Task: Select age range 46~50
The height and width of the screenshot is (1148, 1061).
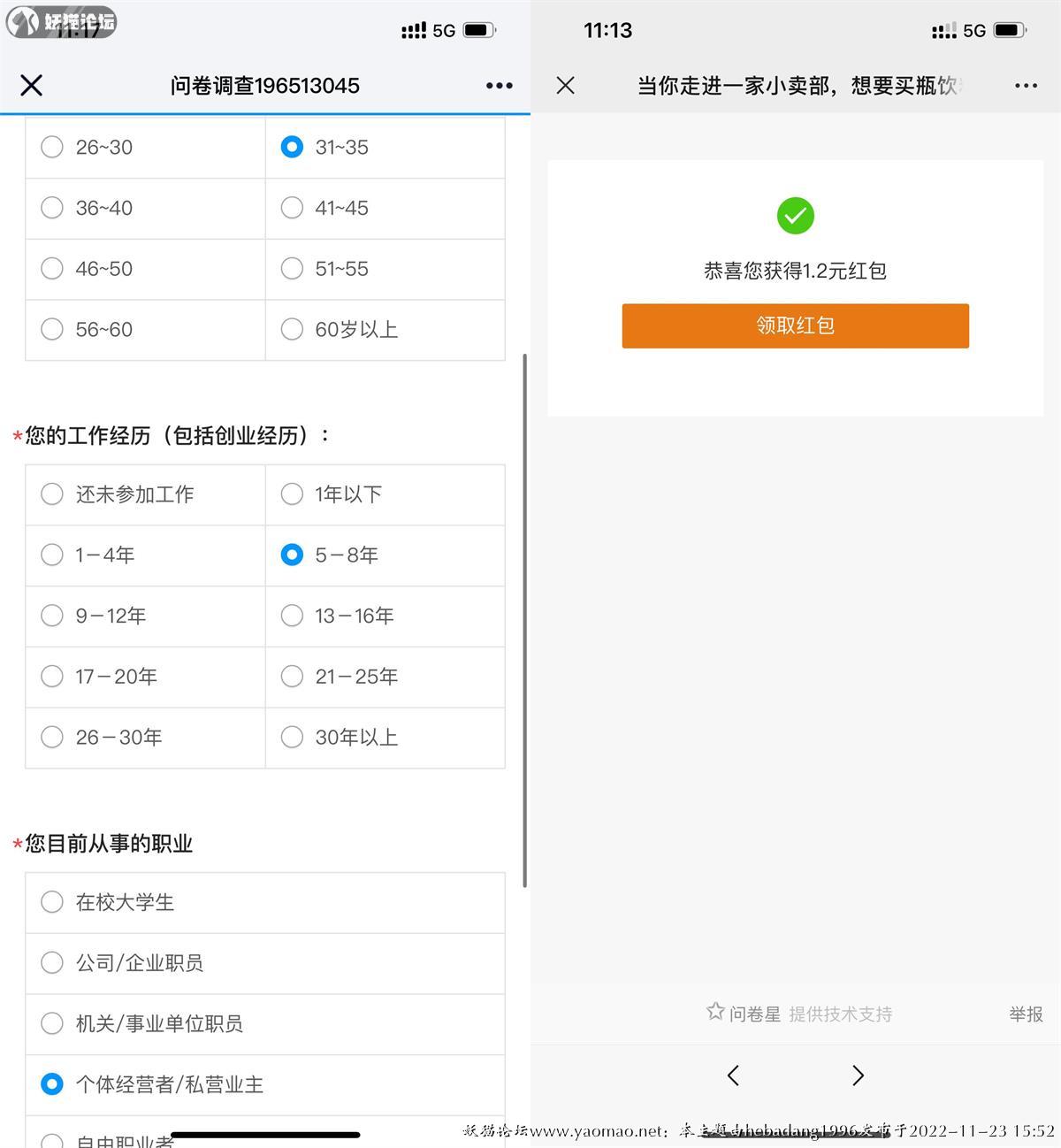Action: [x=145, y=269]
